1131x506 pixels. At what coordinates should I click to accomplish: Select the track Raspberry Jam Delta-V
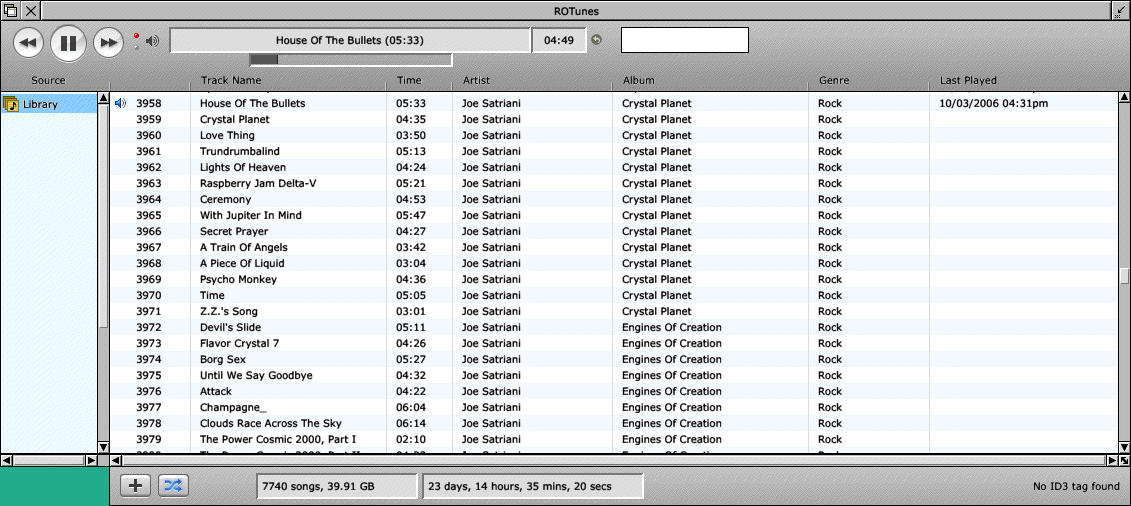click(x=258, y=183)
